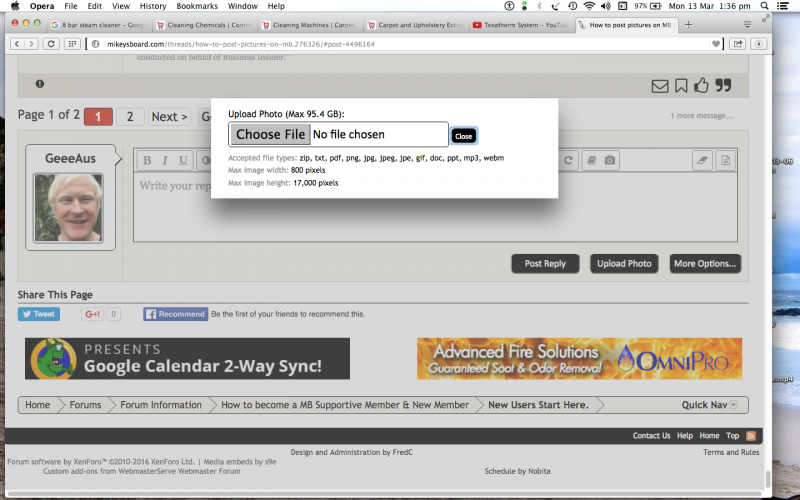This screenshot has height=500, width=800.
Task: Open the More Options button
Action: pos(705,264)
